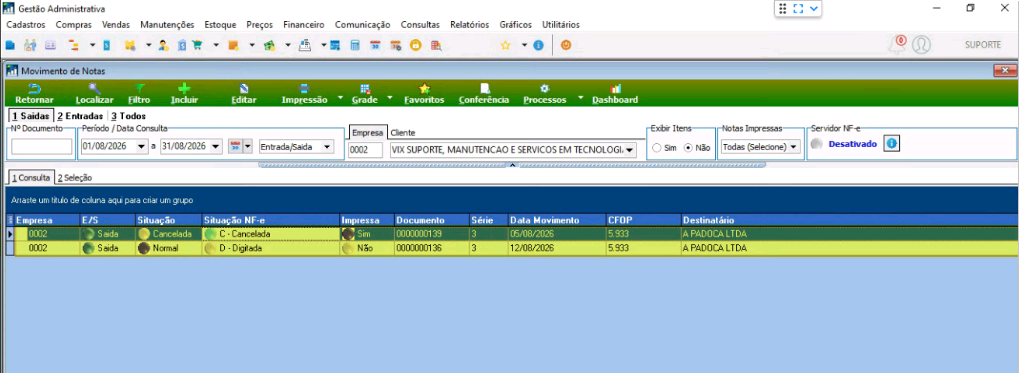Image resolution: width=1019 pixels, height=373 pixels.
Task: Click the two people icon in main toolbar
Action: (x=30, y=45)
